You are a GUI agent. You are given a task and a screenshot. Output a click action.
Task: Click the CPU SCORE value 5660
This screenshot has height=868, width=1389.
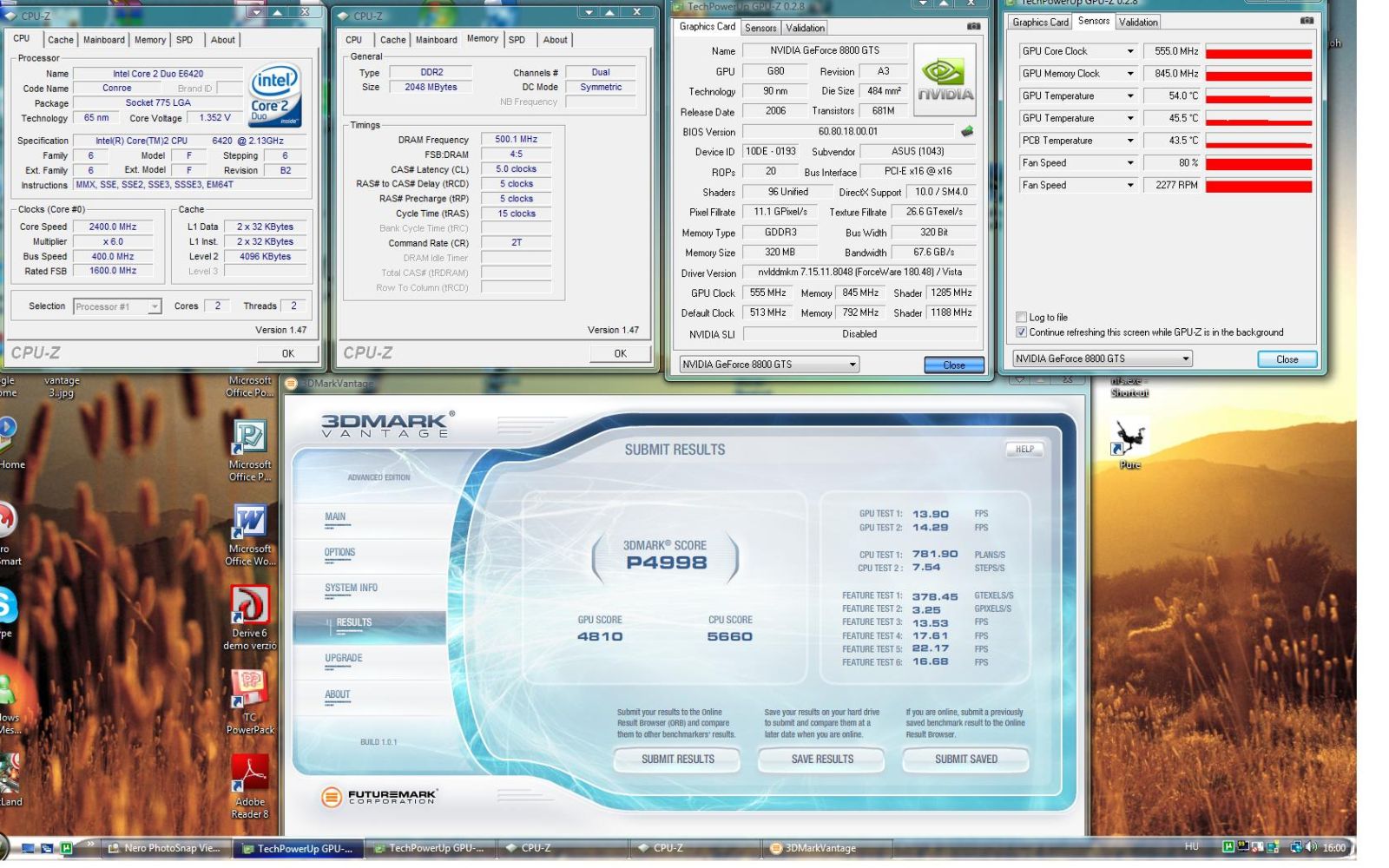[730, 636]
